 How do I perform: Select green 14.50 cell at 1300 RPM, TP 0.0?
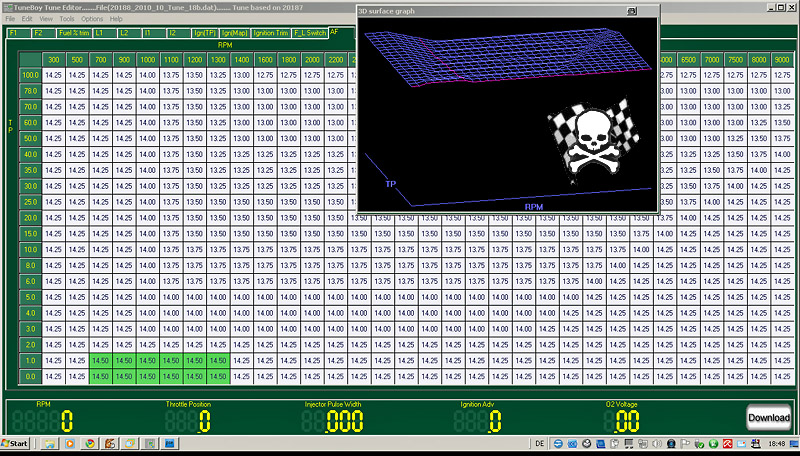pyautogui.click(x=218, y=376)
